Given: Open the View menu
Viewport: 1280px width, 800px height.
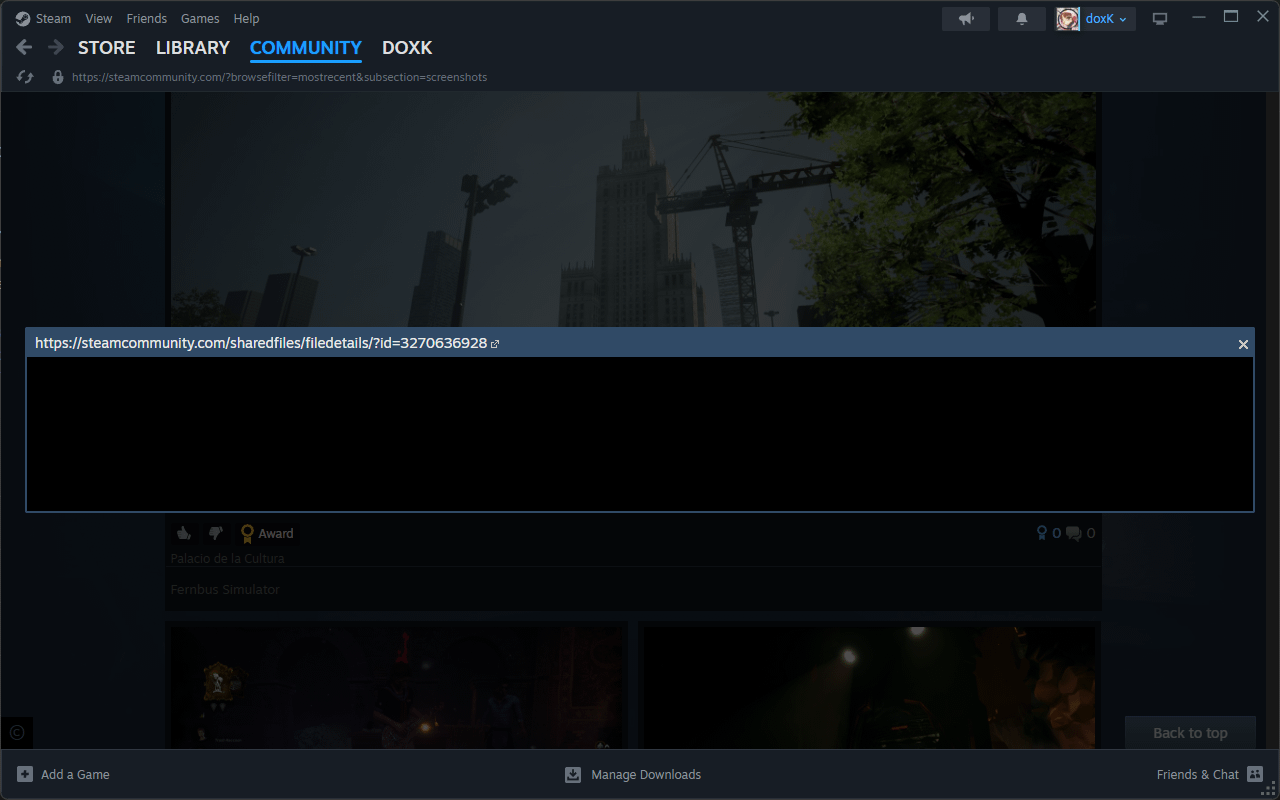Looking at the screenshot, I should pyautogui.click(x=99, y=19).
